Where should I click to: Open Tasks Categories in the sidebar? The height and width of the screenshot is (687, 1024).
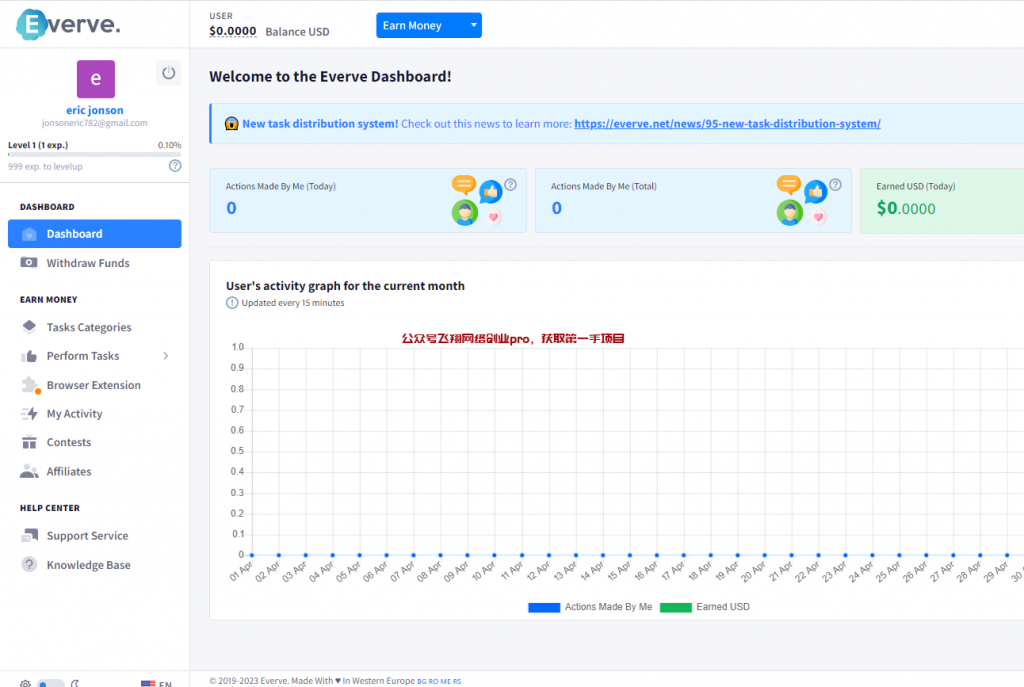point(88,327)
